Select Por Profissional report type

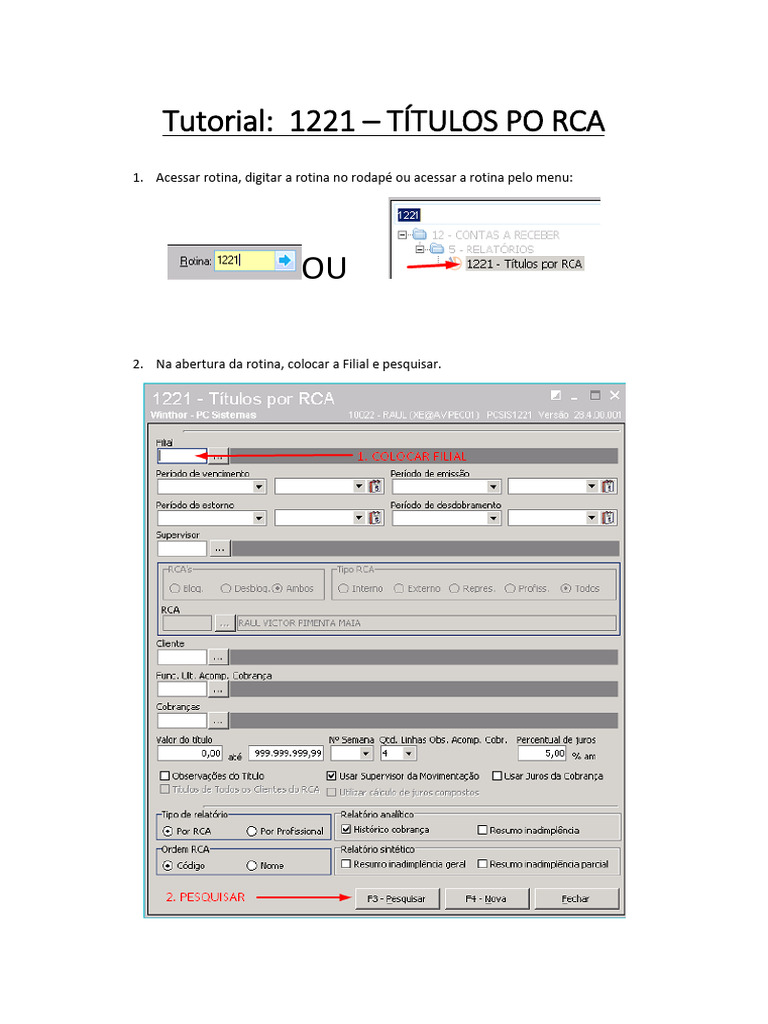tap(251, 831)
